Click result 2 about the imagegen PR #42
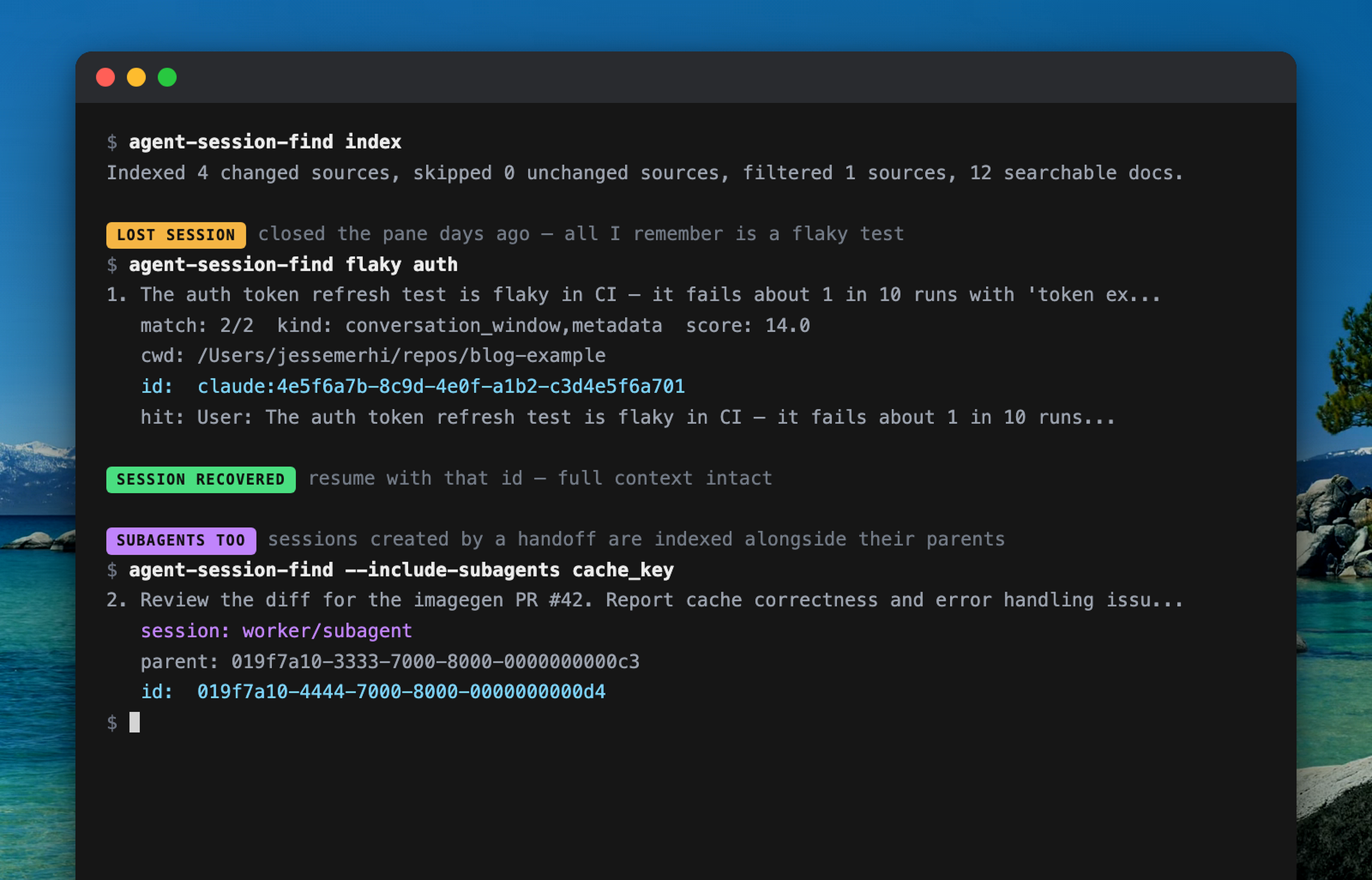The width and height of the screenshot is (1372, 880). 645,600
